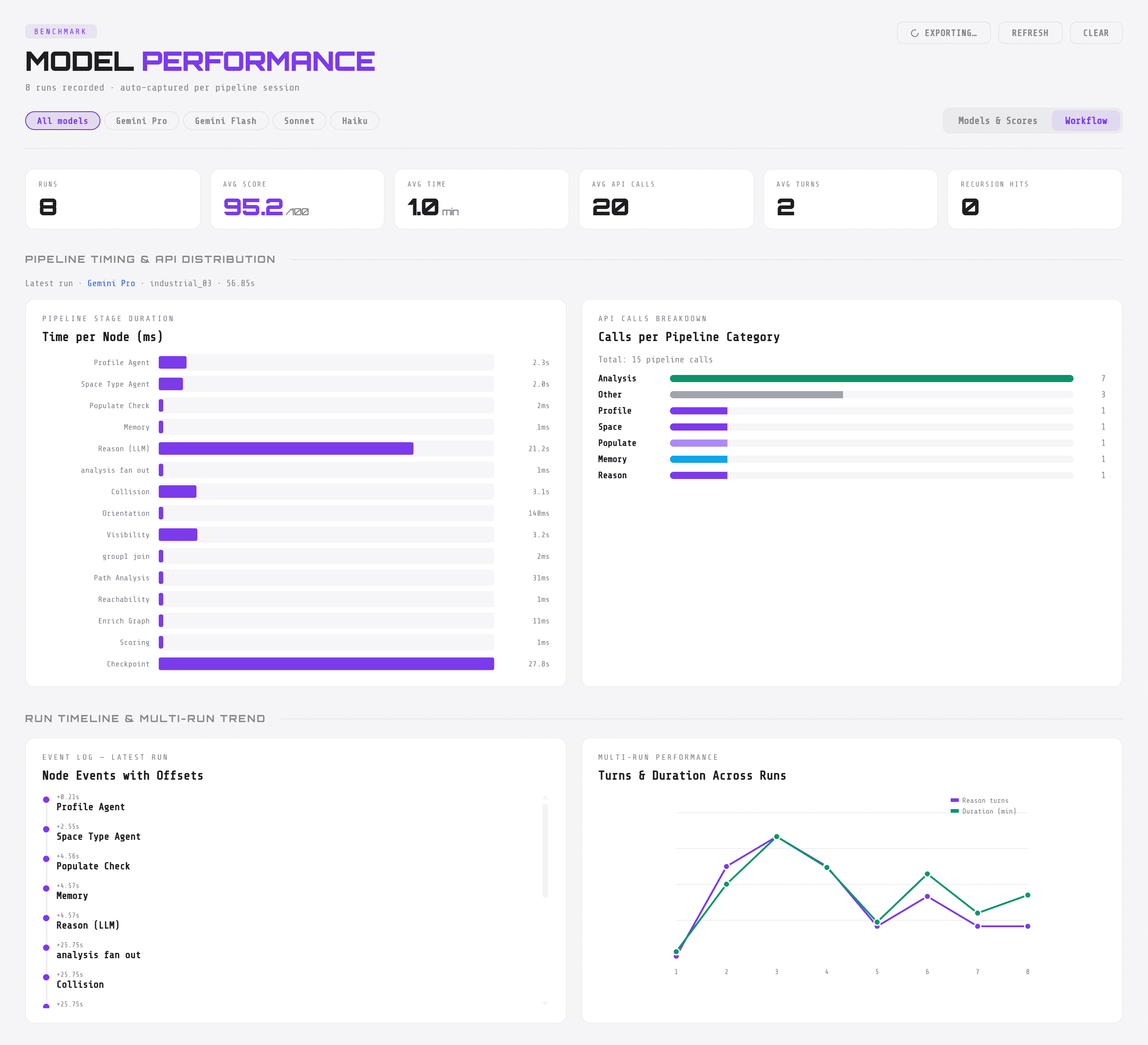This screenshot has height=1045, width=1148.
Task: Click the Refresh button
Action: point(1030,33)
